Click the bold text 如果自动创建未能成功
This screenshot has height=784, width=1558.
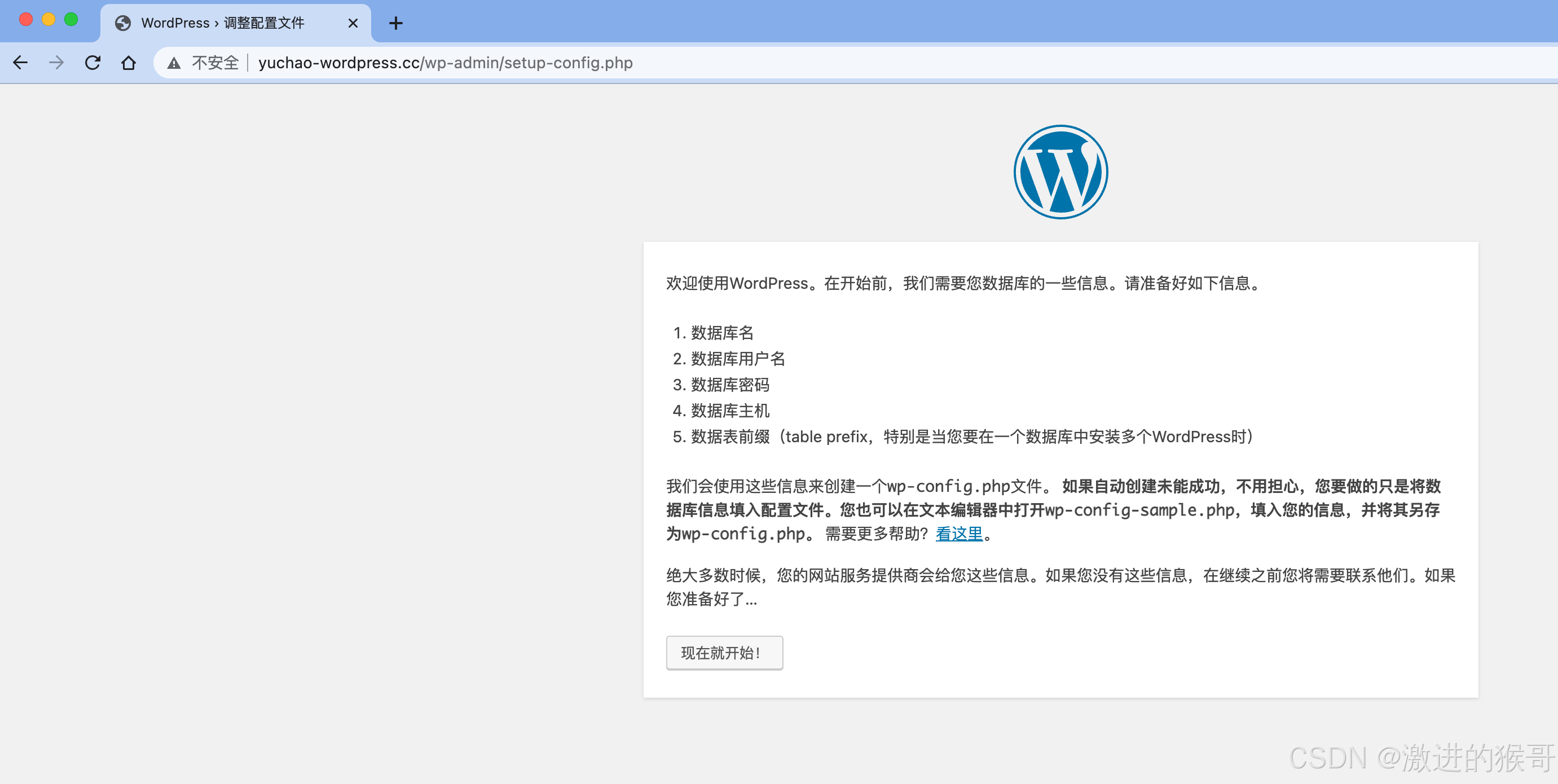(1141, 486)
